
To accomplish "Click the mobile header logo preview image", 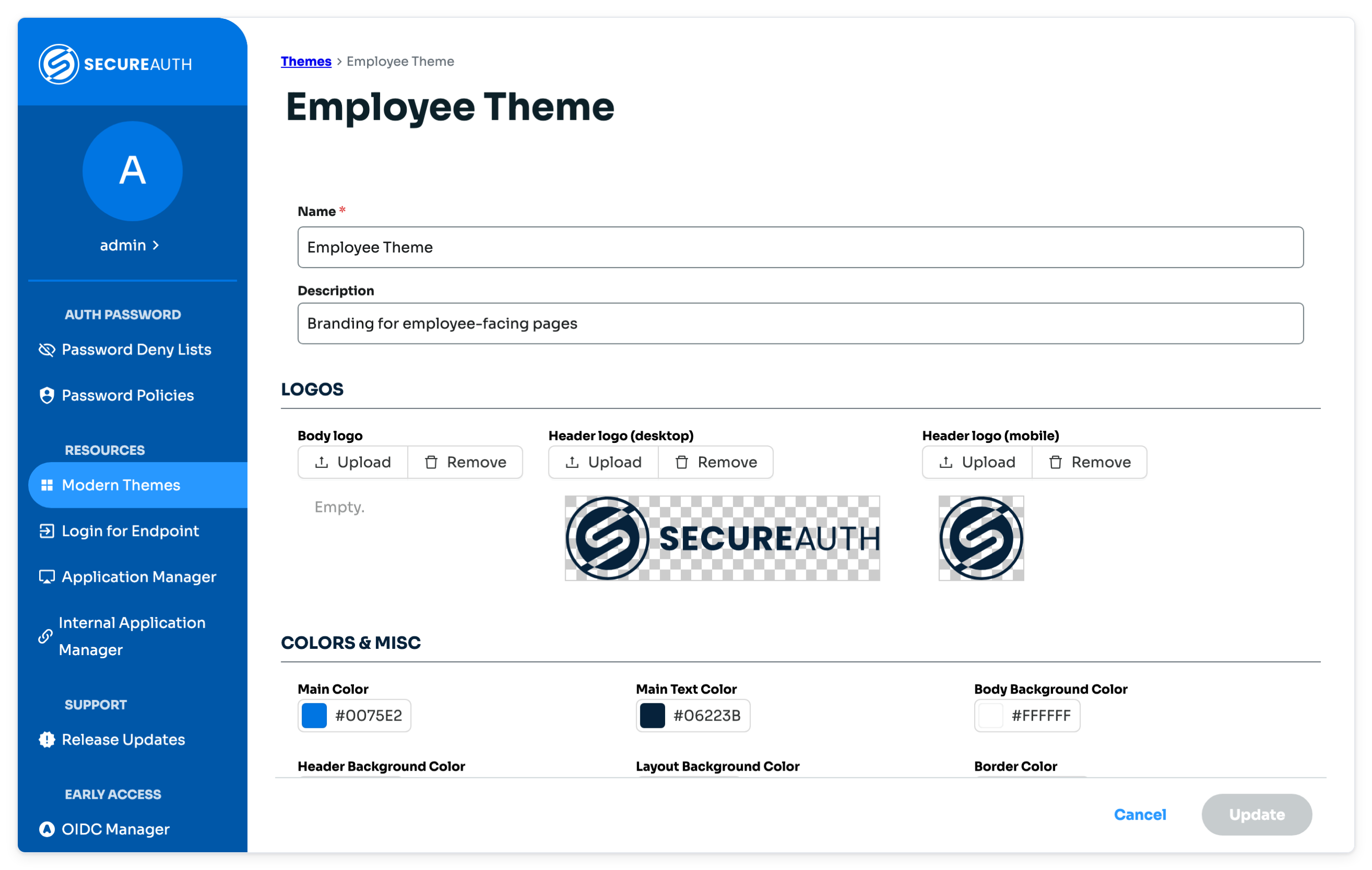I will (x=981, y=539).
